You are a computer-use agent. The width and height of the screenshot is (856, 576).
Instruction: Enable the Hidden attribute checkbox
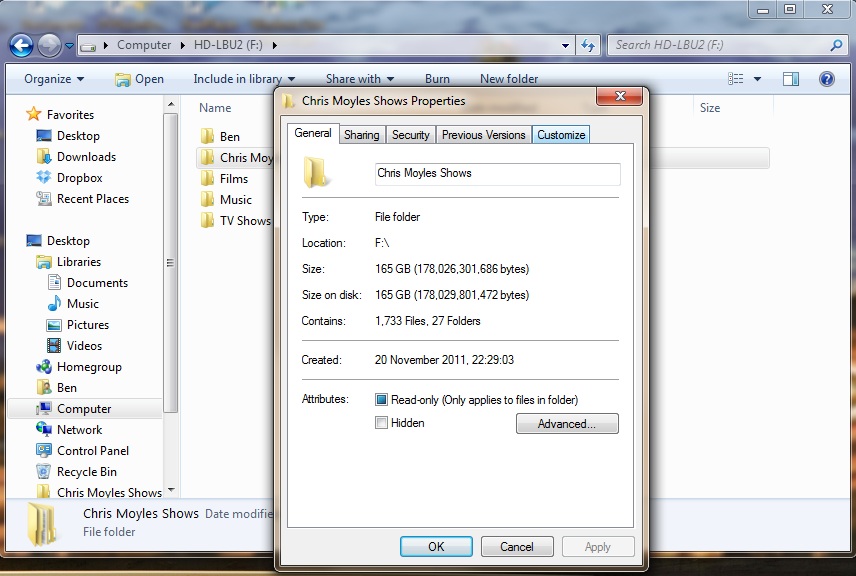pyautogui.click(x=381, y=423)
